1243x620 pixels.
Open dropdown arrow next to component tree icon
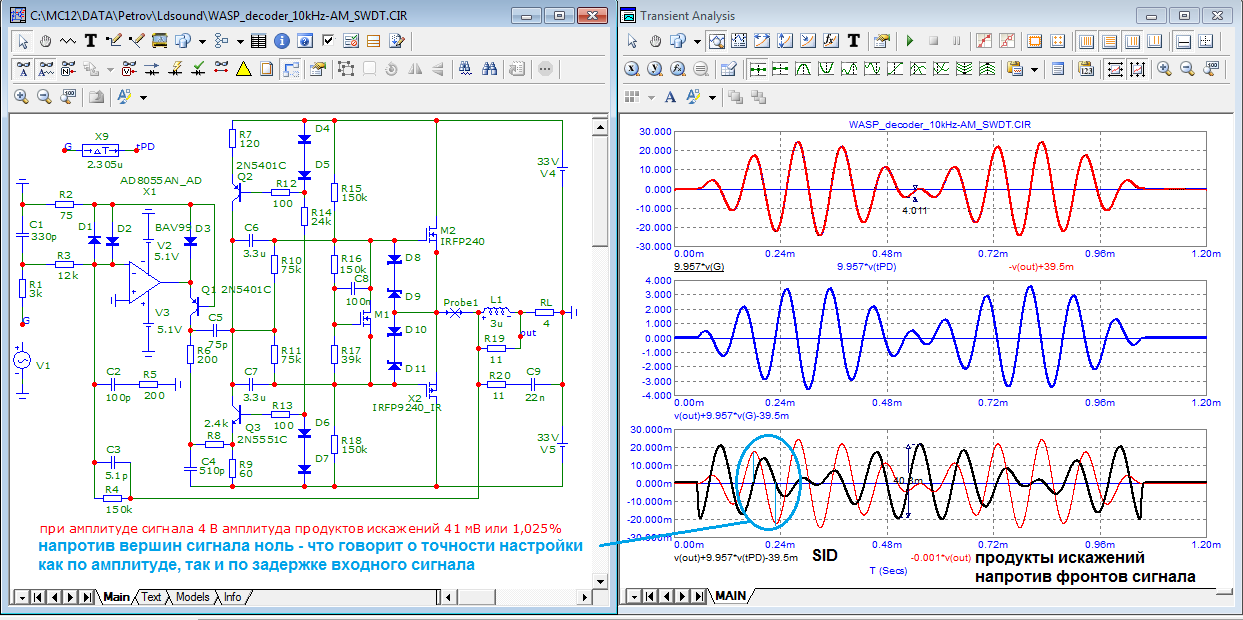[x=239, y=41]
